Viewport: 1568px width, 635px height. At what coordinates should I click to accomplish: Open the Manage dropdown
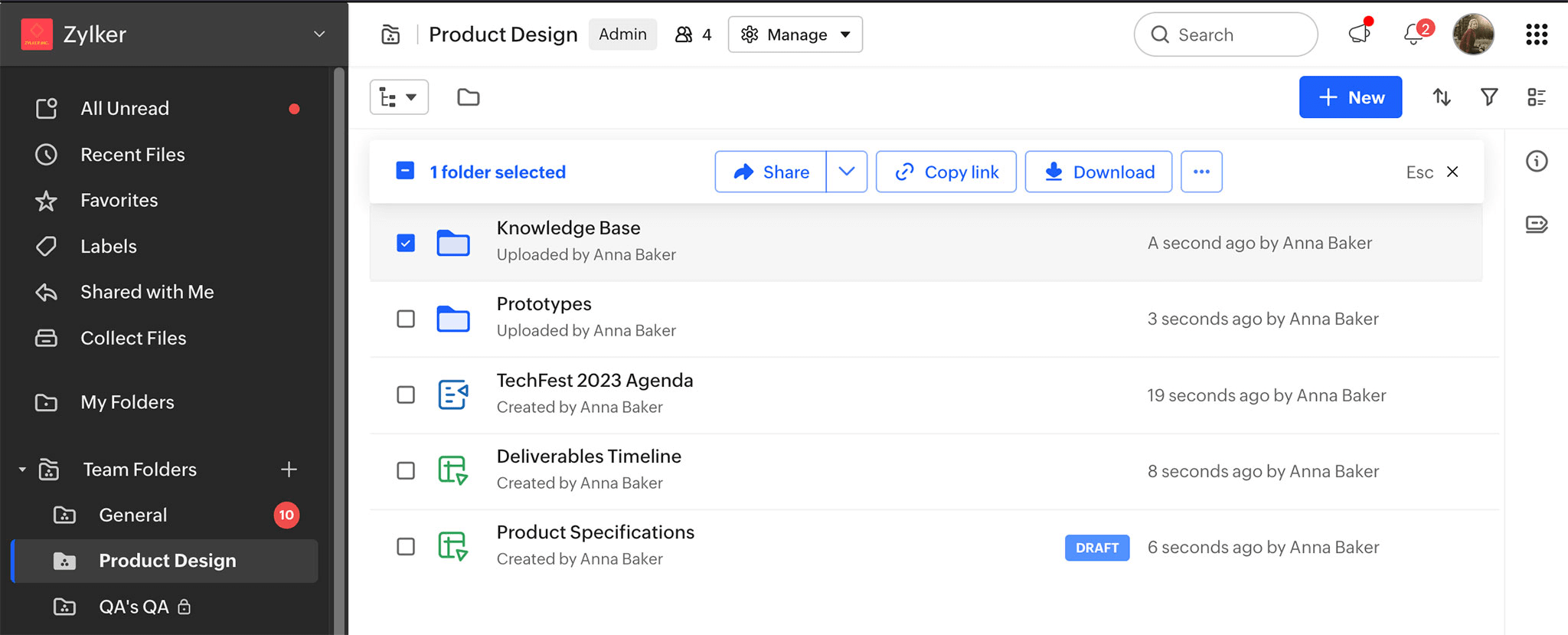tap(795, 34)
